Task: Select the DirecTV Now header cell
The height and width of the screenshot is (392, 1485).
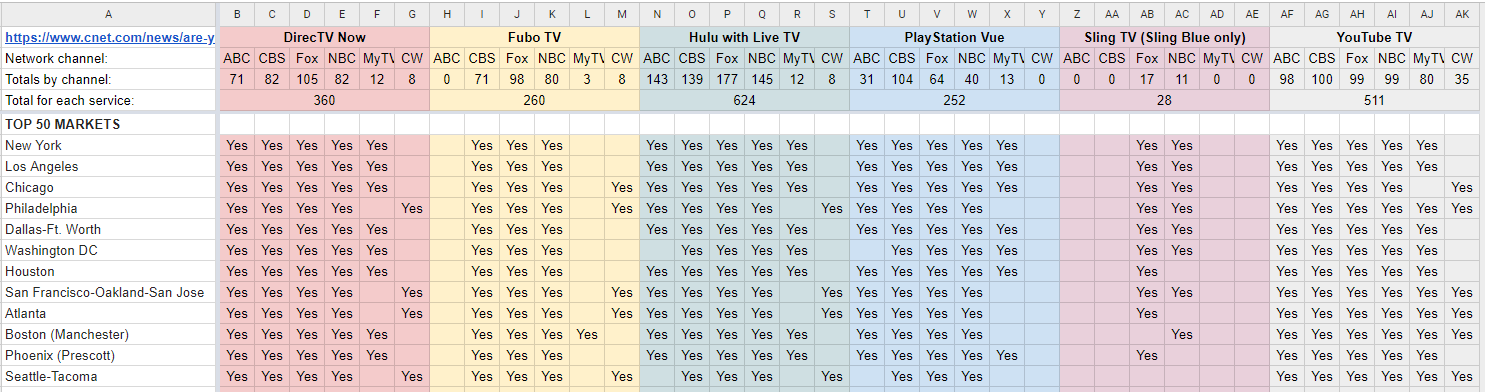Action: (x=324, y=37)
